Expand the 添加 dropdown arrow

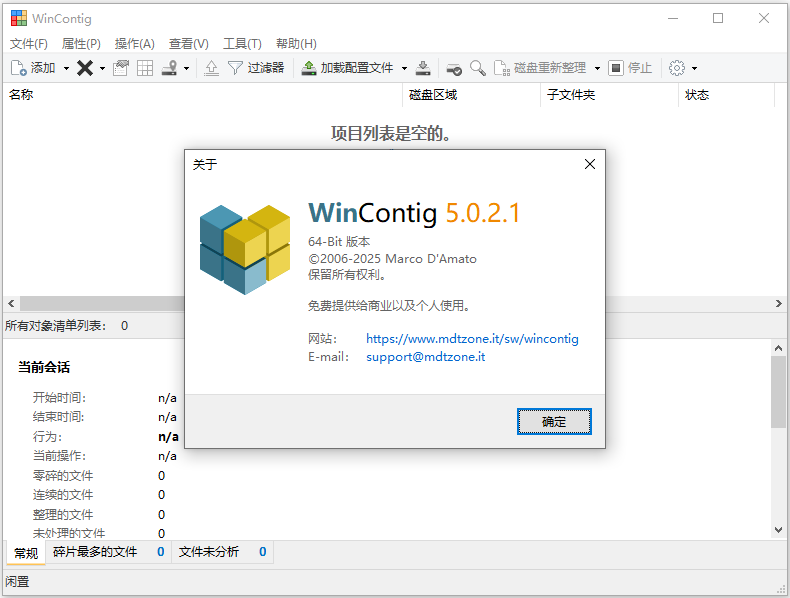pyautogui.click(x=66, y=68)
